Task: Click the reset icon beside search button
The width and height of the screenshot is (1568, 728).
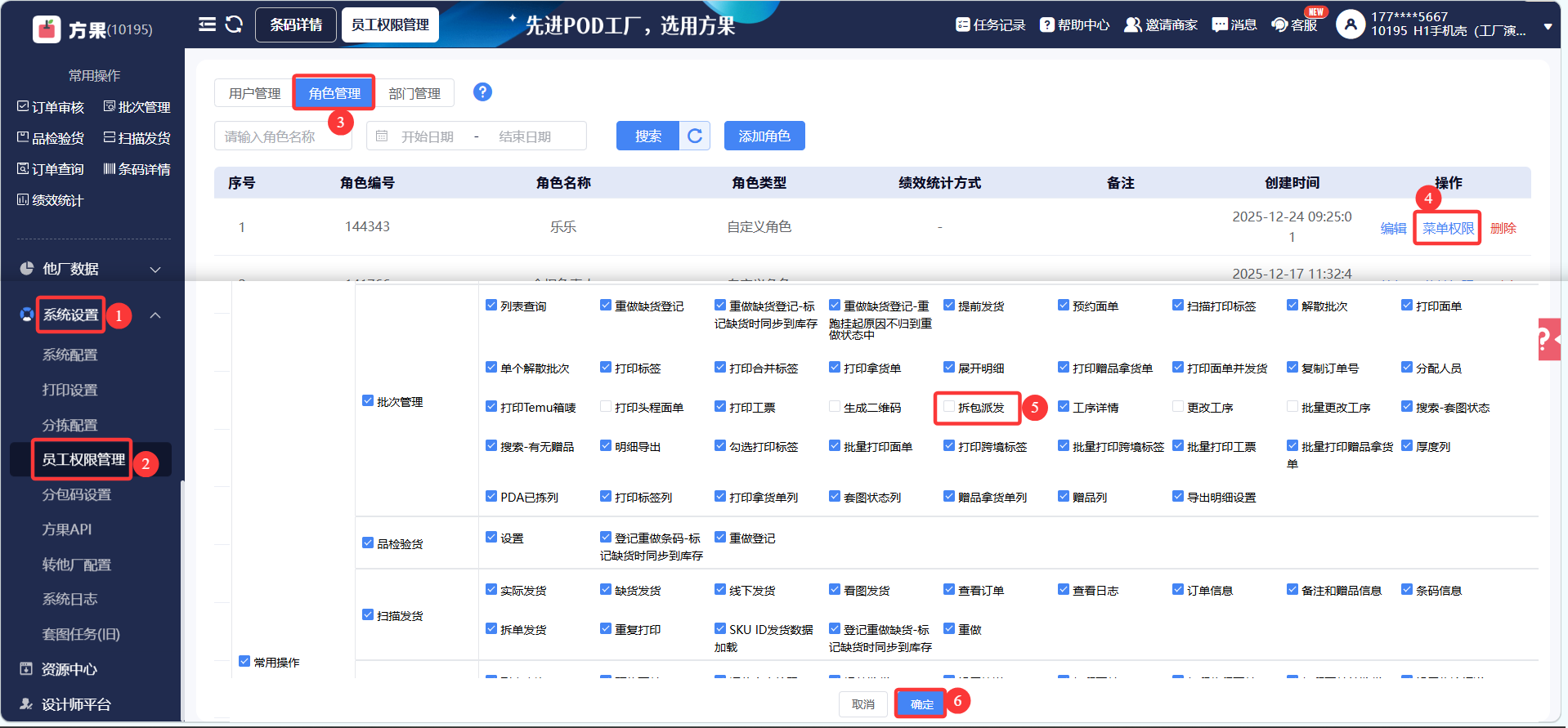Action: (695, 136)
